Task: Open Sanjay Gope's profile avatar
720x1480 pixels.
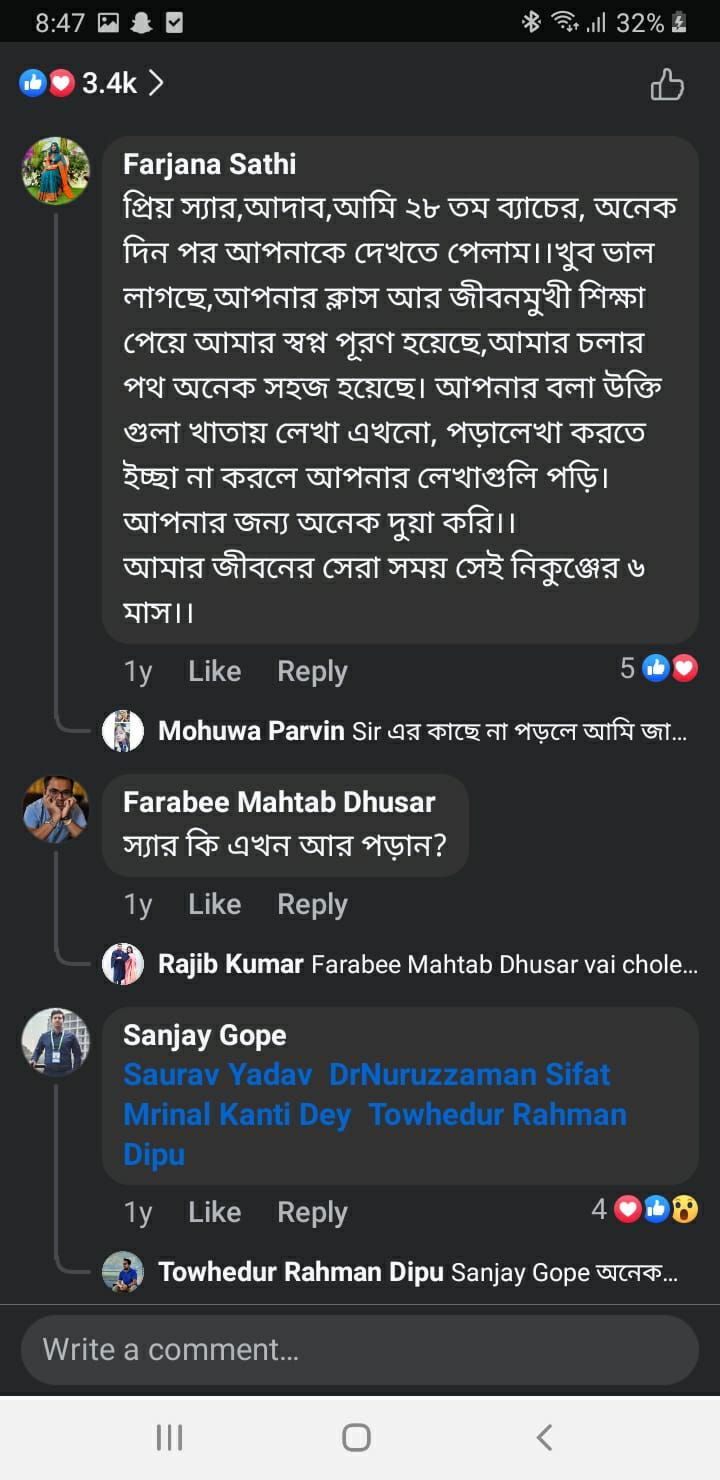Action: [x=56, y=1041]
